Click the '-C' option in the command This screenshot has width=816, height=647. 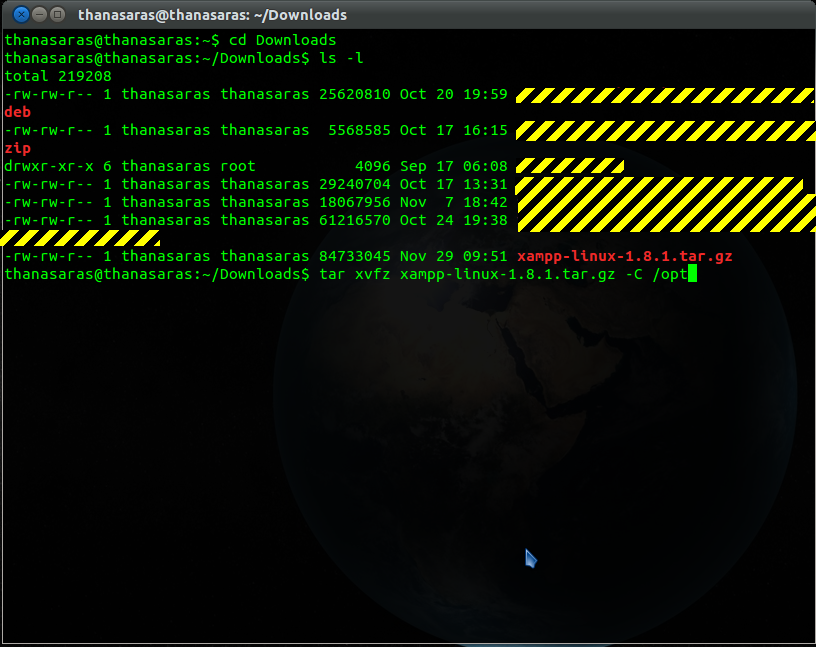click(x=633, y=274)
